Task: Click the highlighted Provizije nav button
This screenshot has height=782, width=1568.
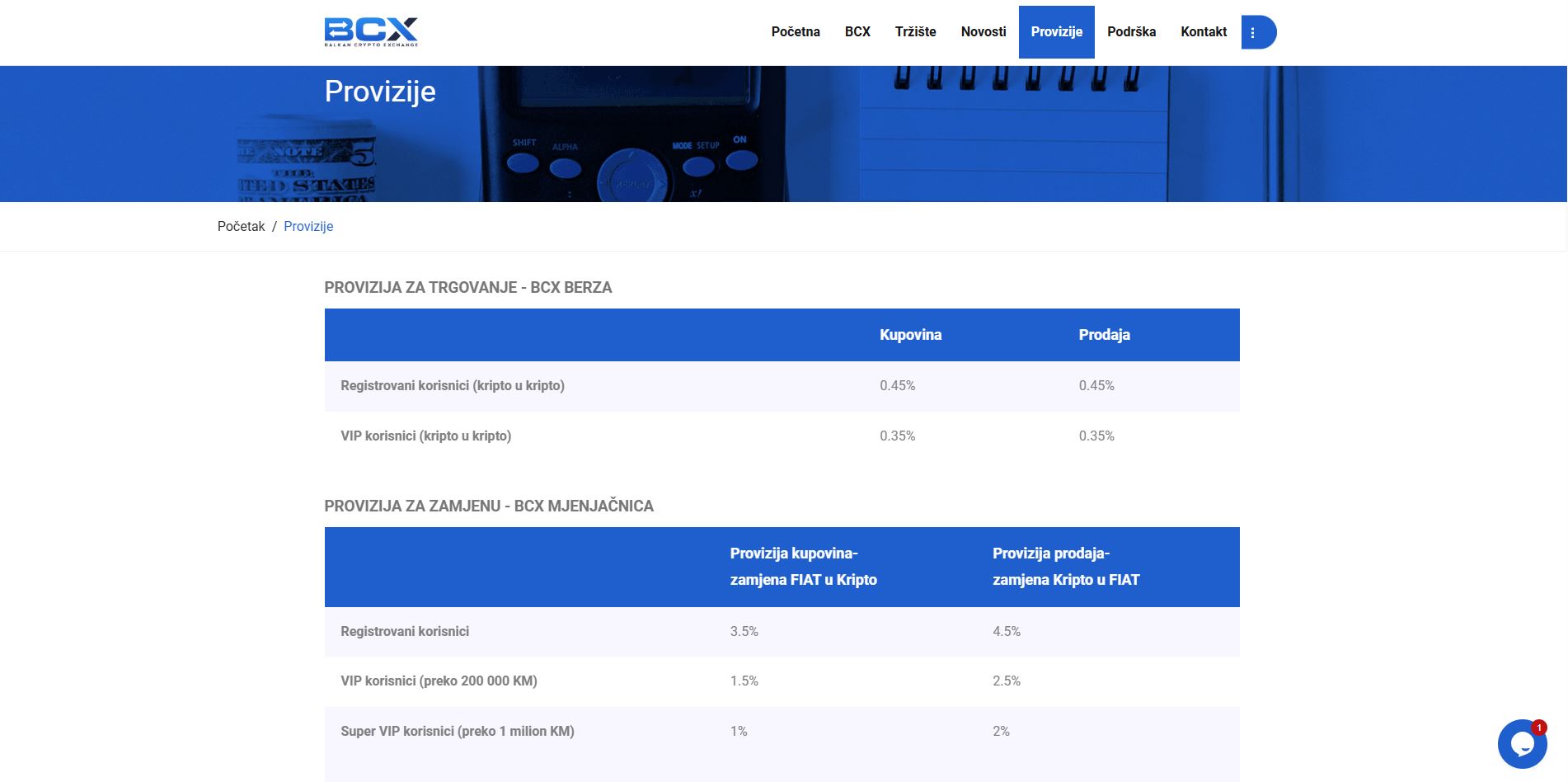Action: [1057, 31]
